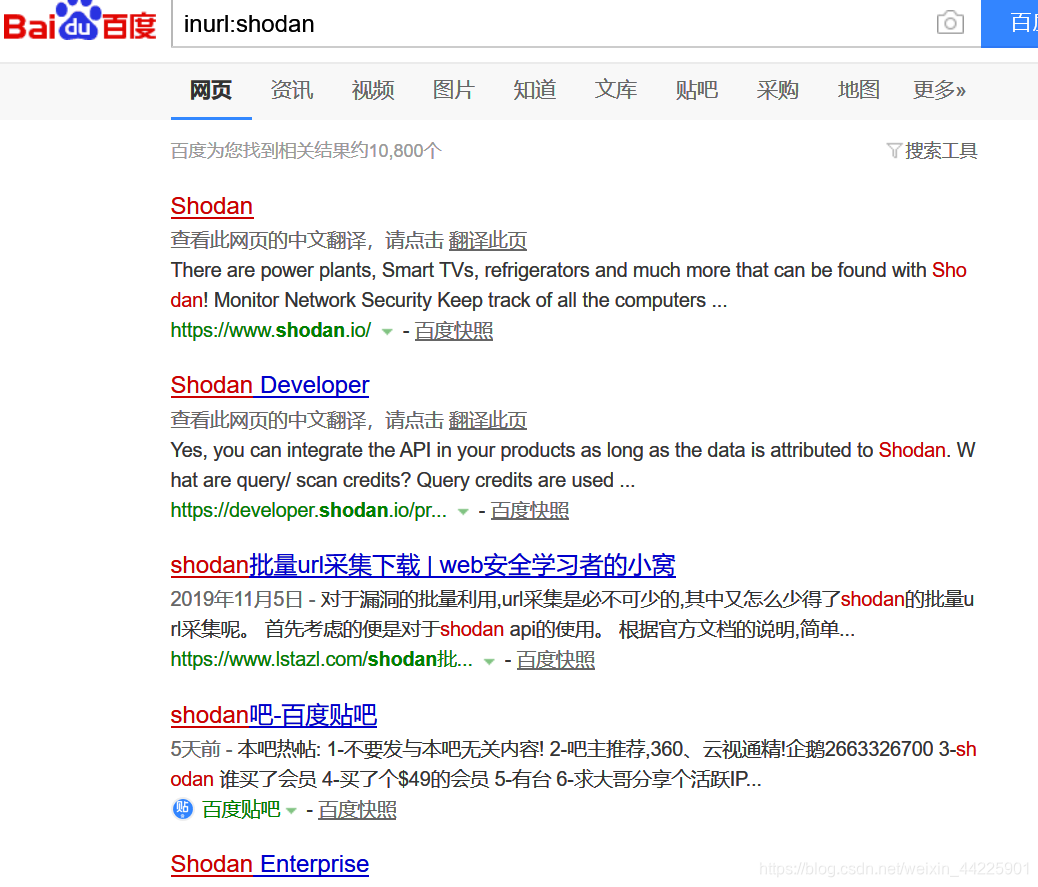
Task: Open shodan吧-百度贴吧 result title
Action: tap(274, 716)
